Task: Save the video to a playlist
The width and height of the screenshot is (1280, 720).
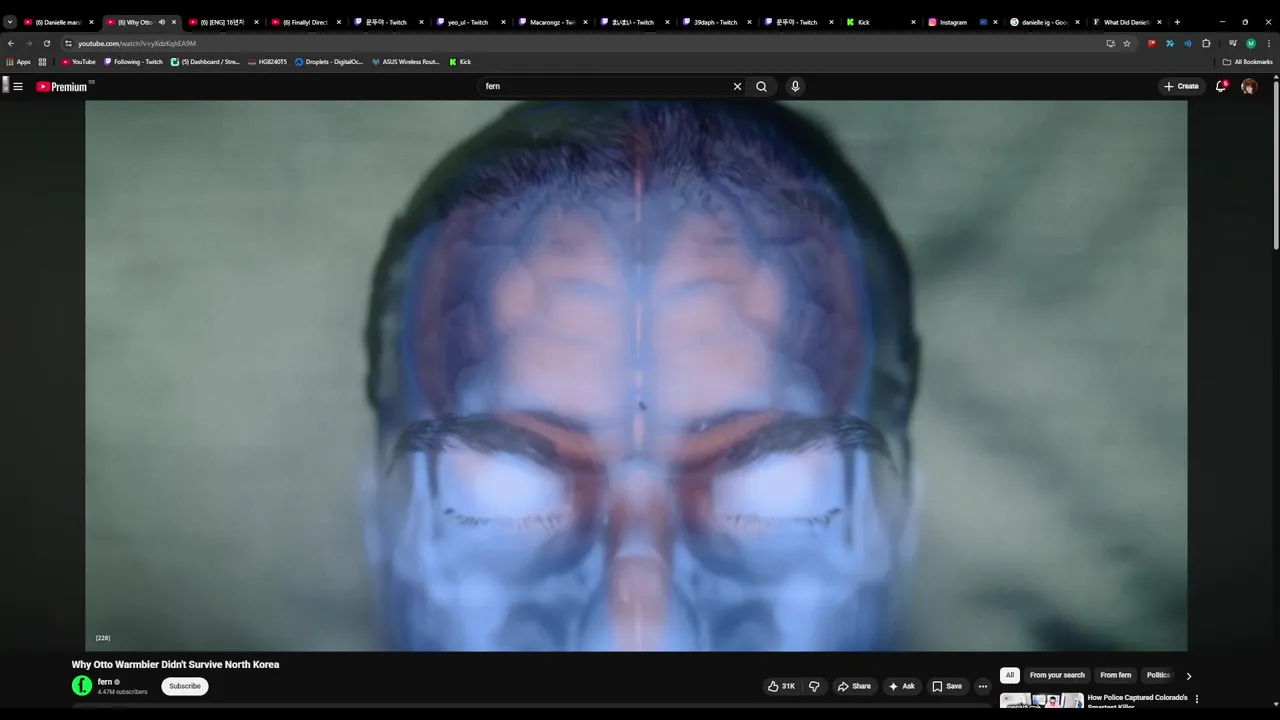Action: [947, 686]
